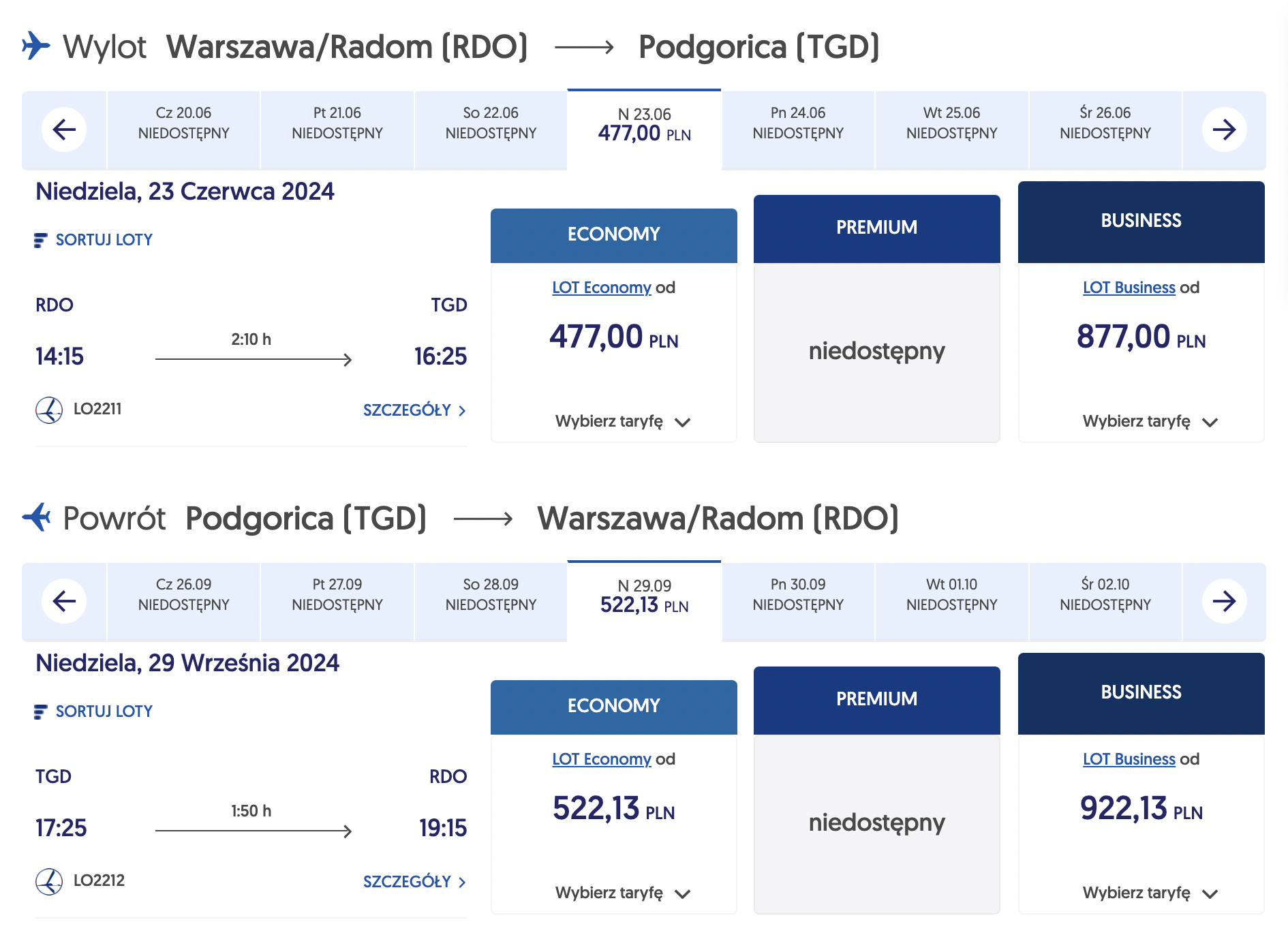Image resolution: width=1288 pixels, height=935 pixels.
Task: Expand Wybierz taryfę under return Economy 522,13
Action: click(623, 893)
